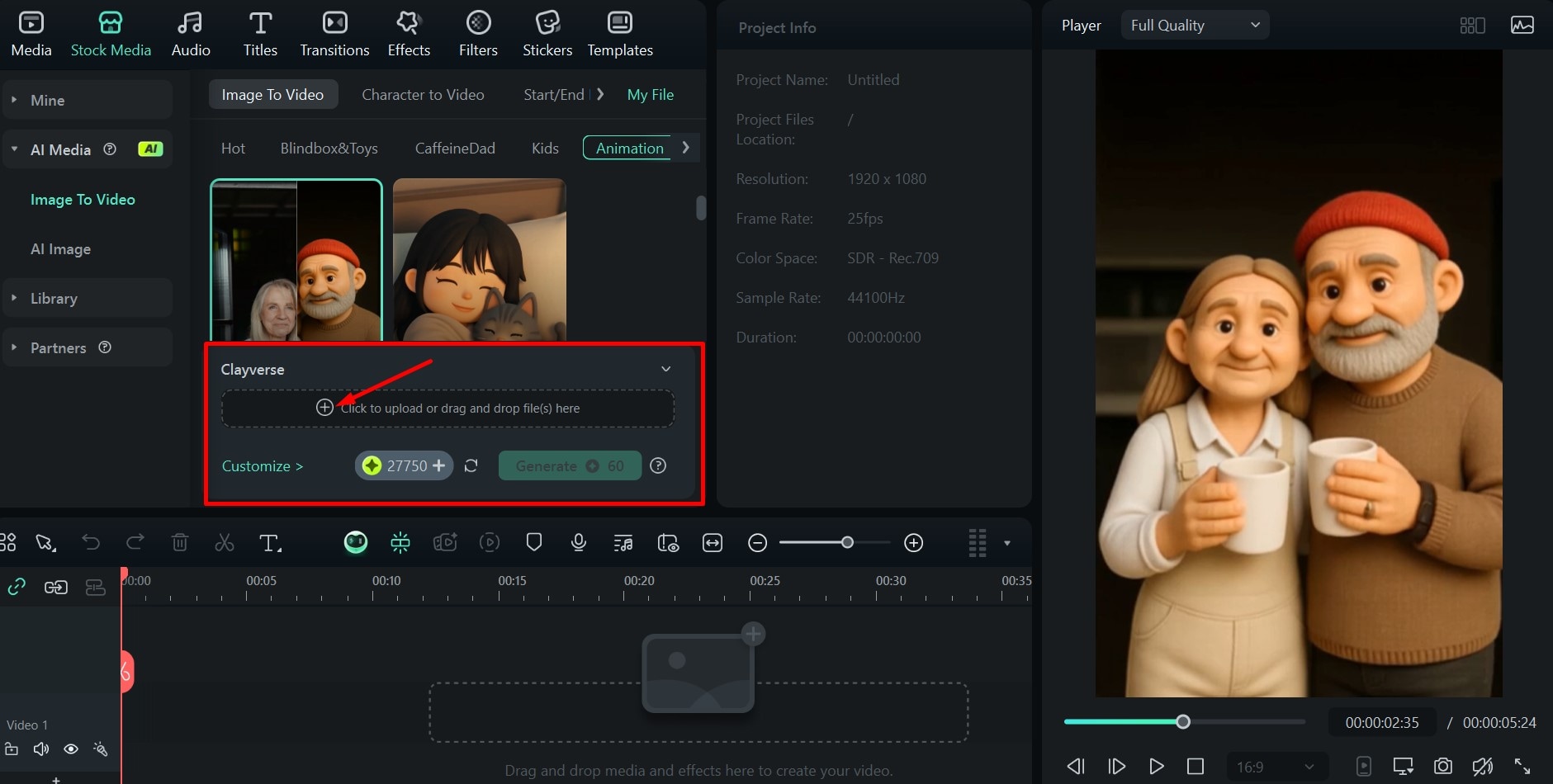The image size is (1553, 784).
Task: Expand the Mine section
Action: tap(87, 100)
